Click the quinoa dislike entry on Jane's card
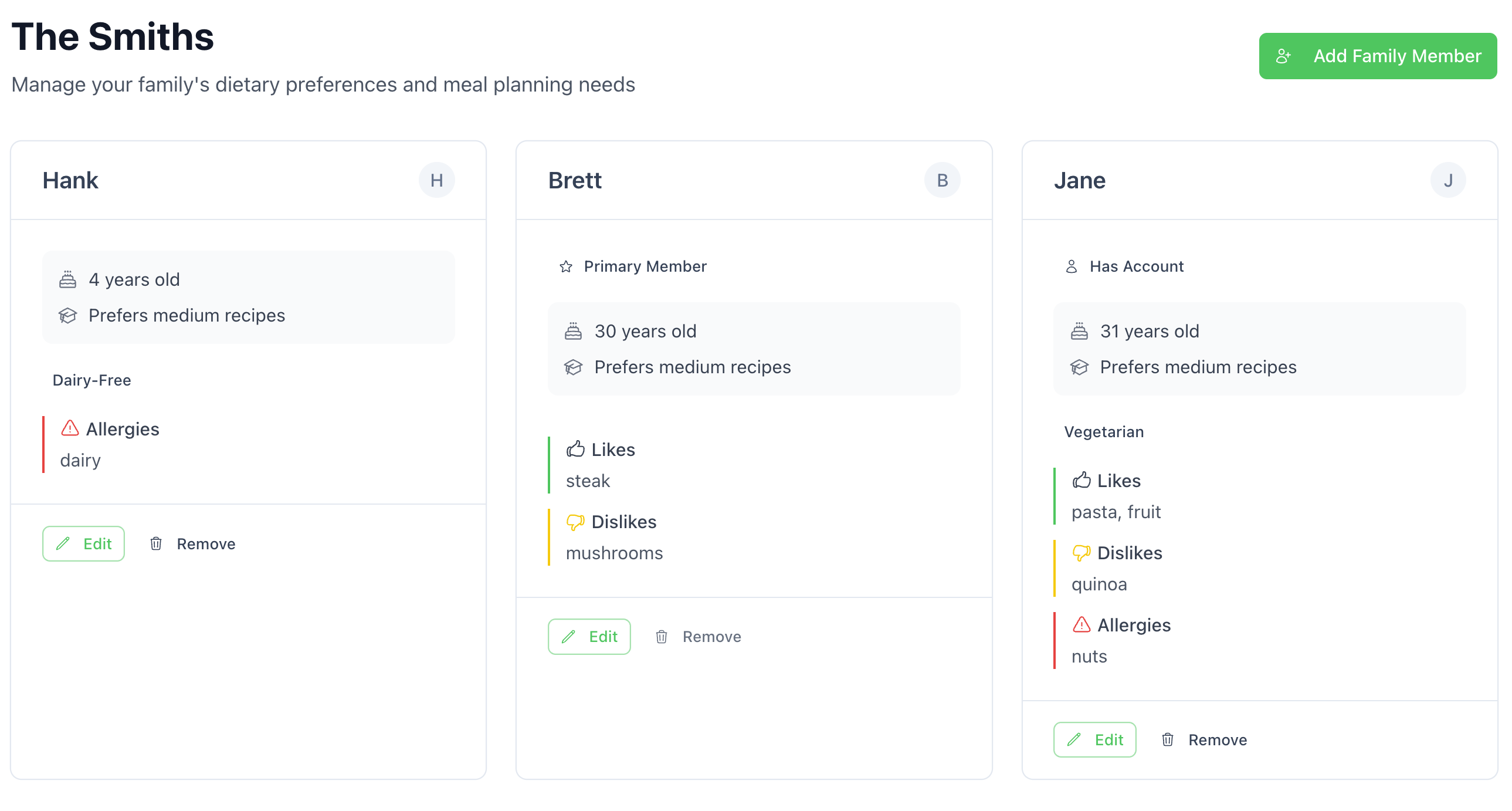This screenshot has height=811, width=1512. pyautogui.click(x=1099, y=584)
